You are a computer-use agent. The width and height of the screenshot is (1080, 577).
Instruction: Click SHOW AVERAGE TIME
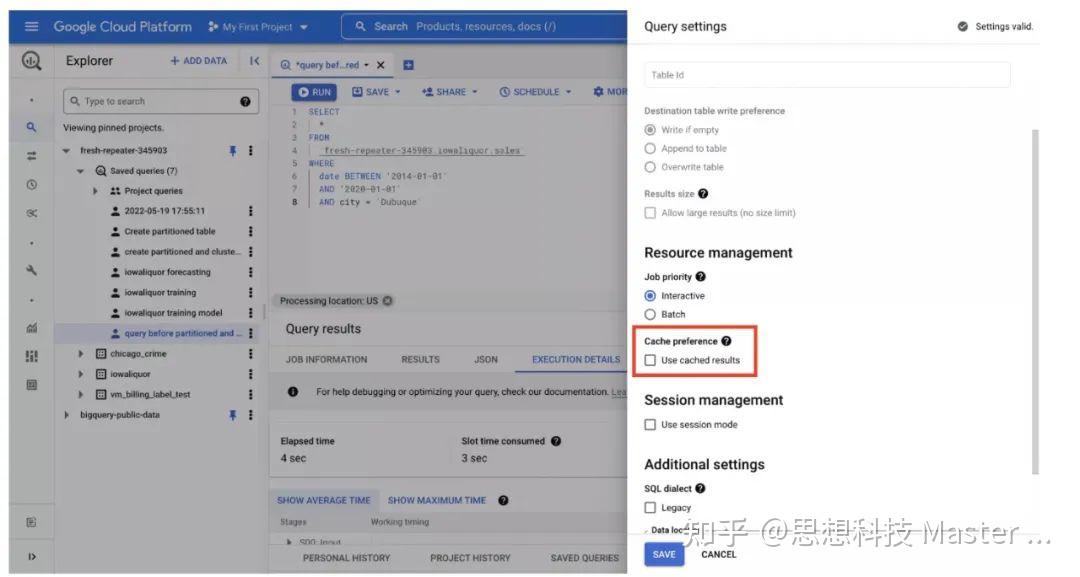[324, 500]
